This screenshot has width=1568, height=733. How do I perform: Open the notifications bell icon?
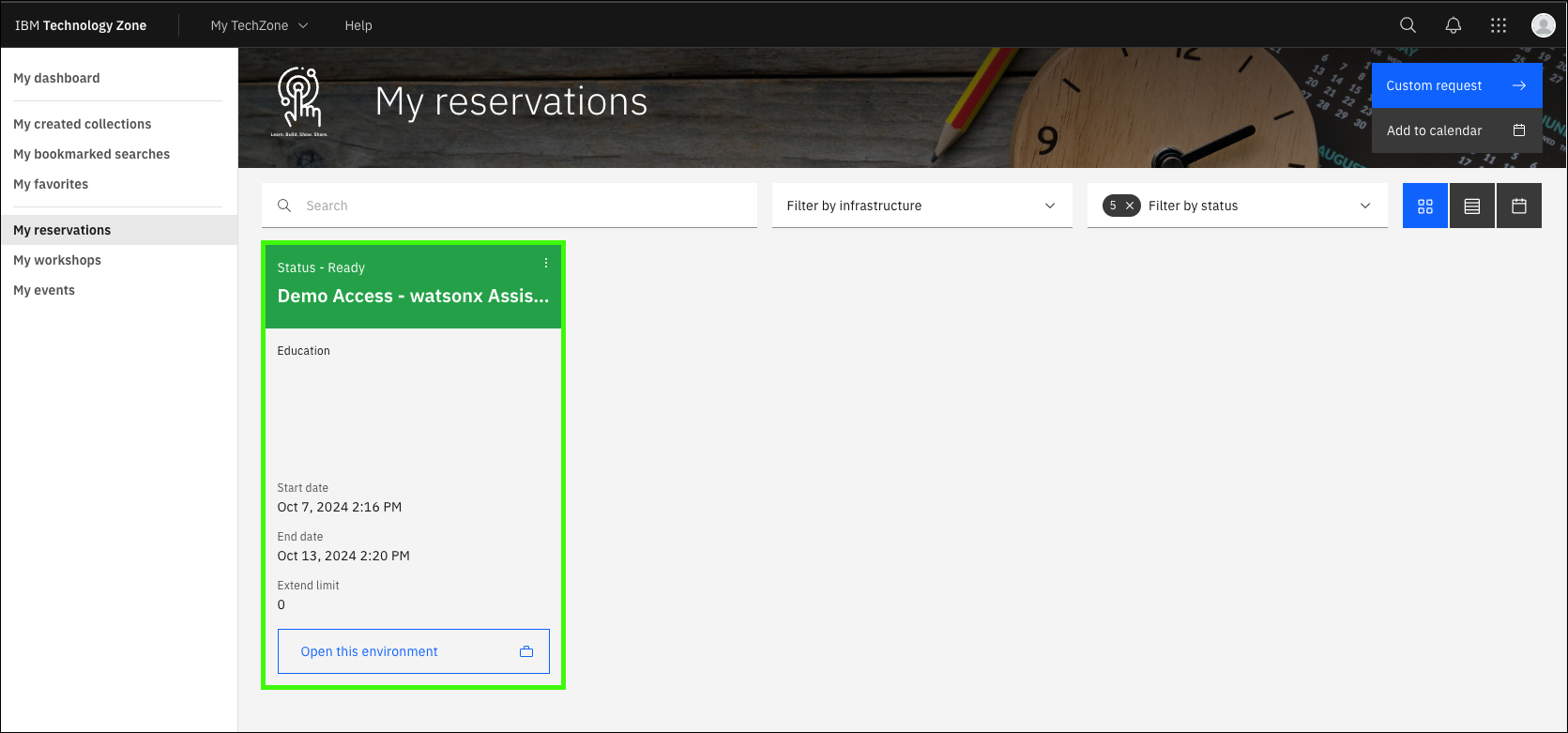(x=1453, y=25)
